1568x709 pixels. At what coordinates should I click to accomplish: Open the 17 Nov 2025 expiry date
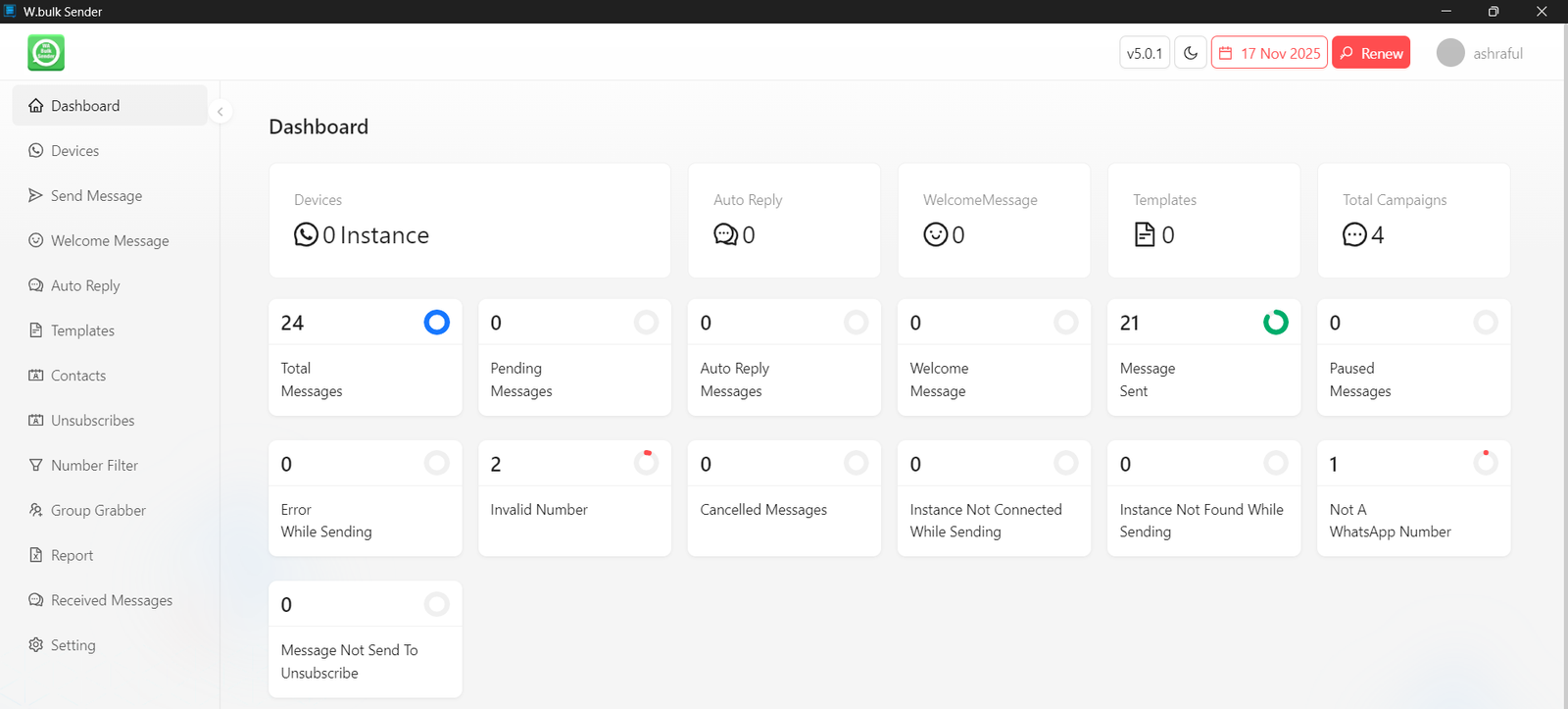point(1269,53)
